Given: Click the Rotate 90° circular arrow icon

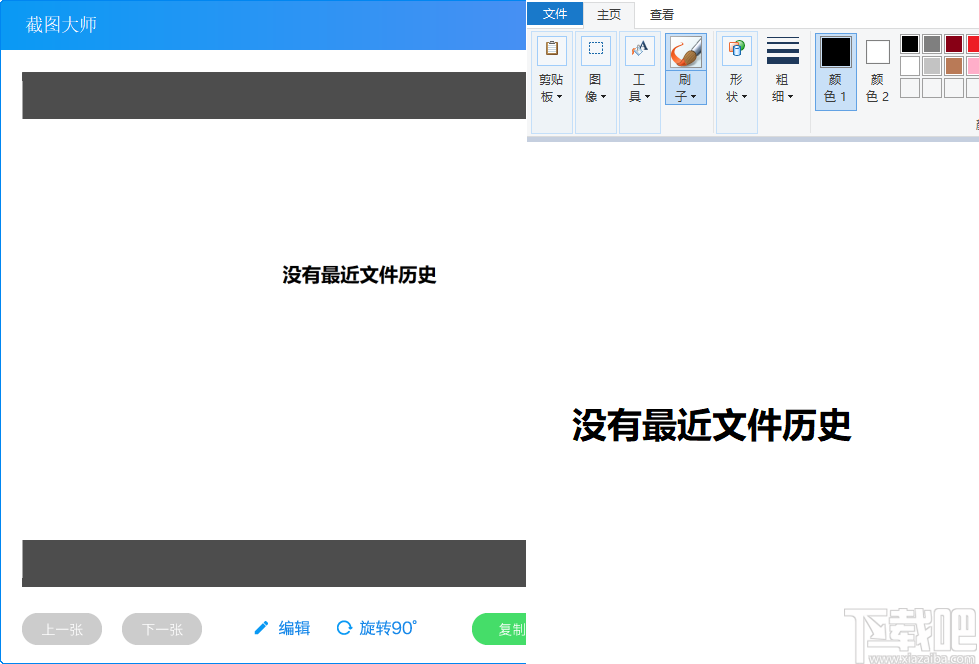Looking at the screenshot, I should [x=343, y=628].
